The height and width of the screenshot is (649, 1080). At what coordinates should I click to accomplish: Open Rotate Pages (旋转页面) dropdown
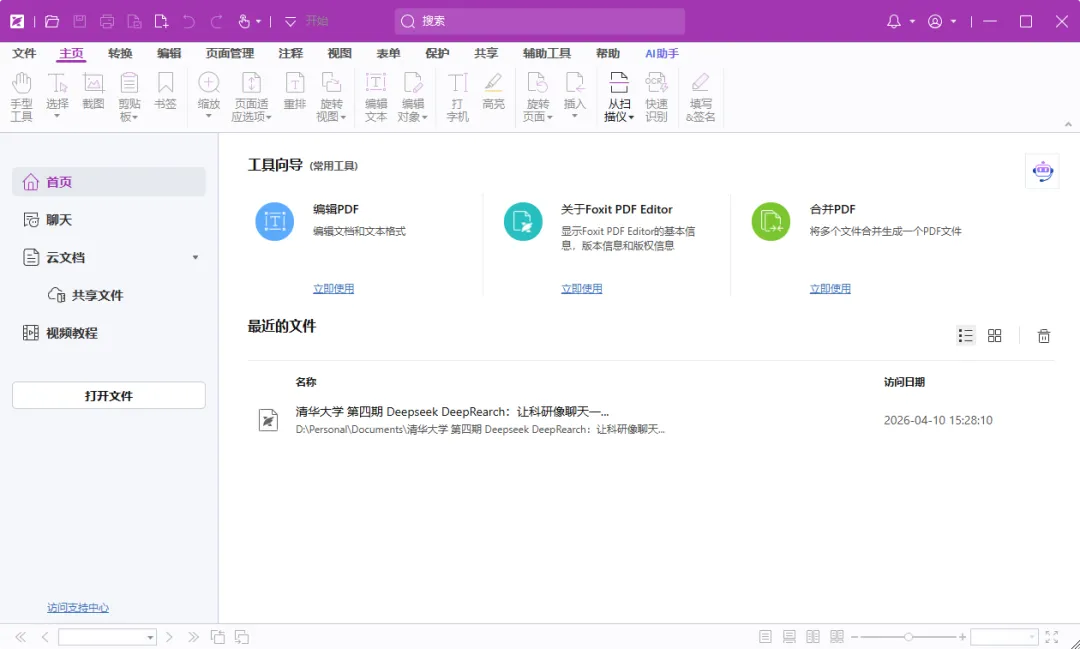pyautogui.click(x=538, y=96)
